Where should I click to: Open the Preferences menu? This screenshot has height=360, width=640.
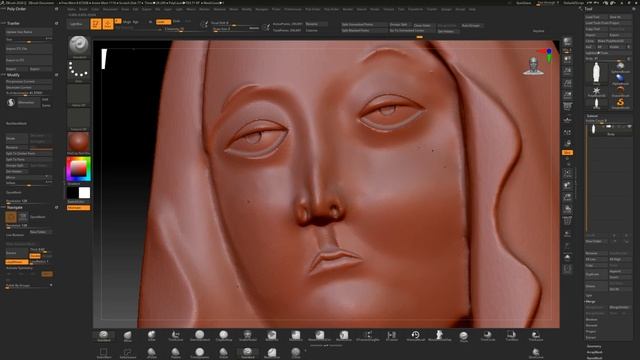293,9
